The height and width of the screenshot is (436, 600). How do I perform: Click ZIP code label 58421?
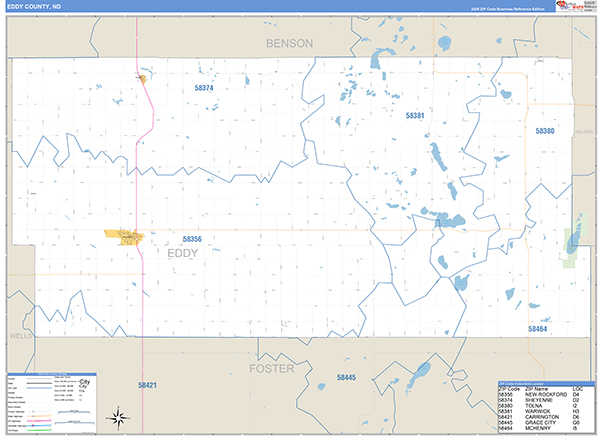click(147, 385)
